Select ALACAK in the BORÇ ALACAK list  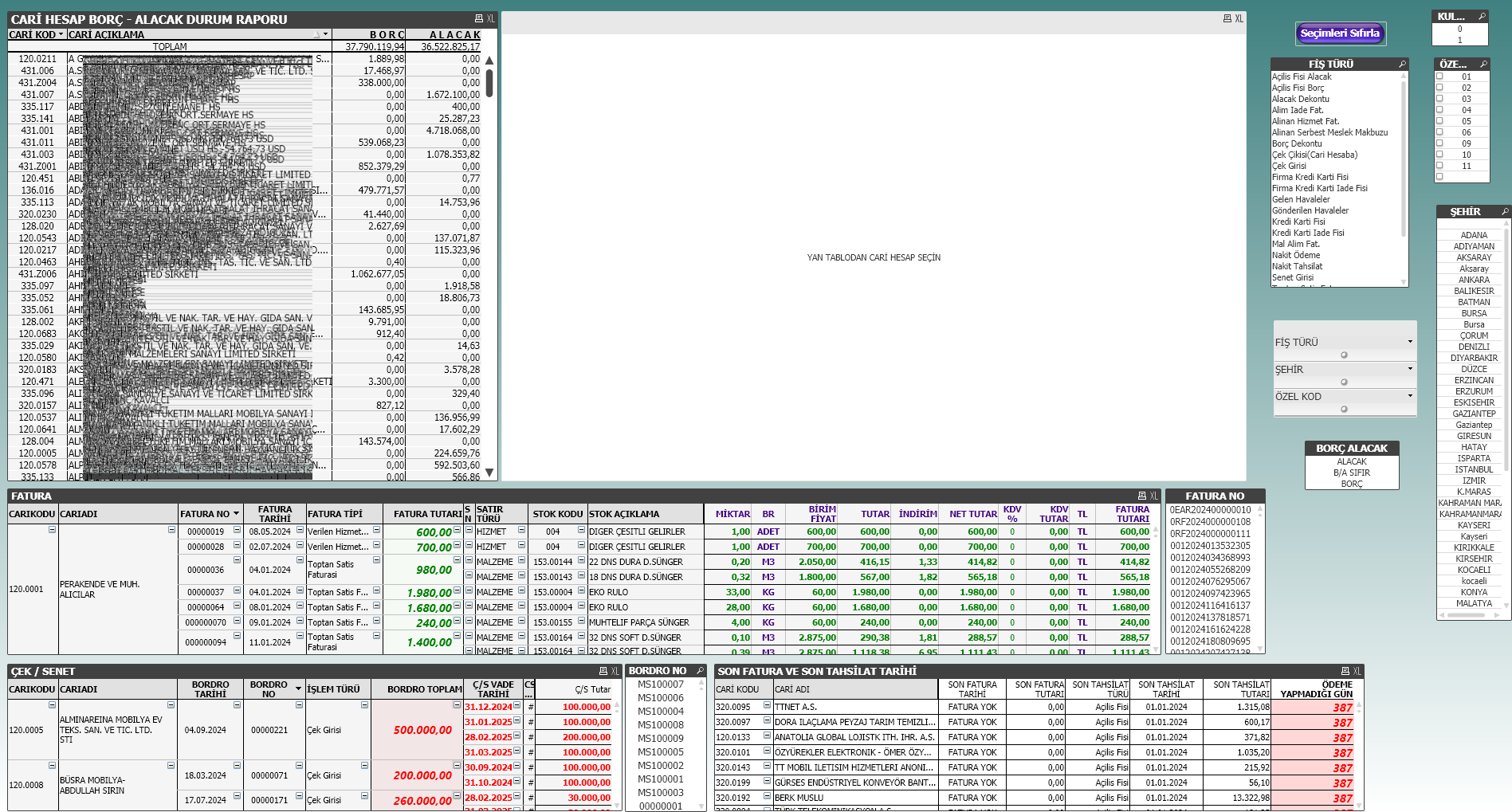coord(1351,461)
